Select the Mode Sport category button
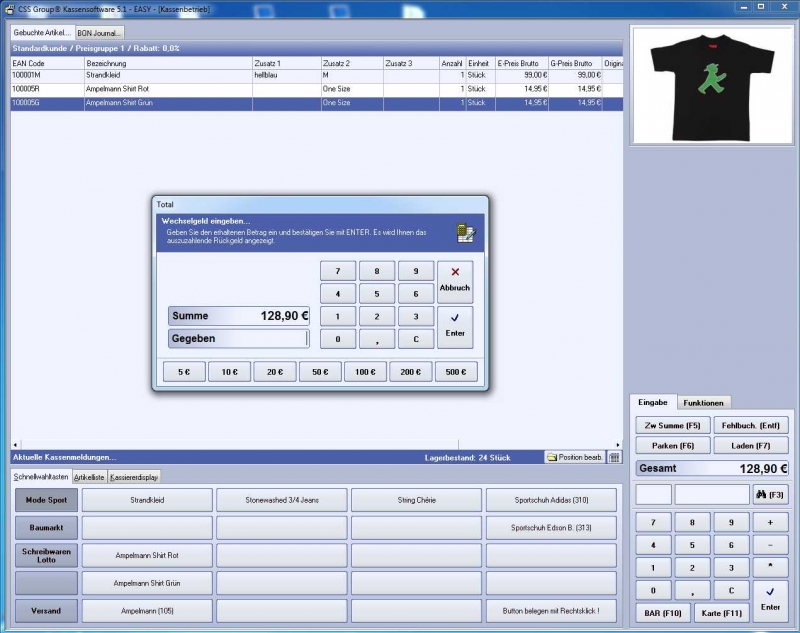Image resolution: width=800 pixels, height=633 pixels. click(46, 500)
